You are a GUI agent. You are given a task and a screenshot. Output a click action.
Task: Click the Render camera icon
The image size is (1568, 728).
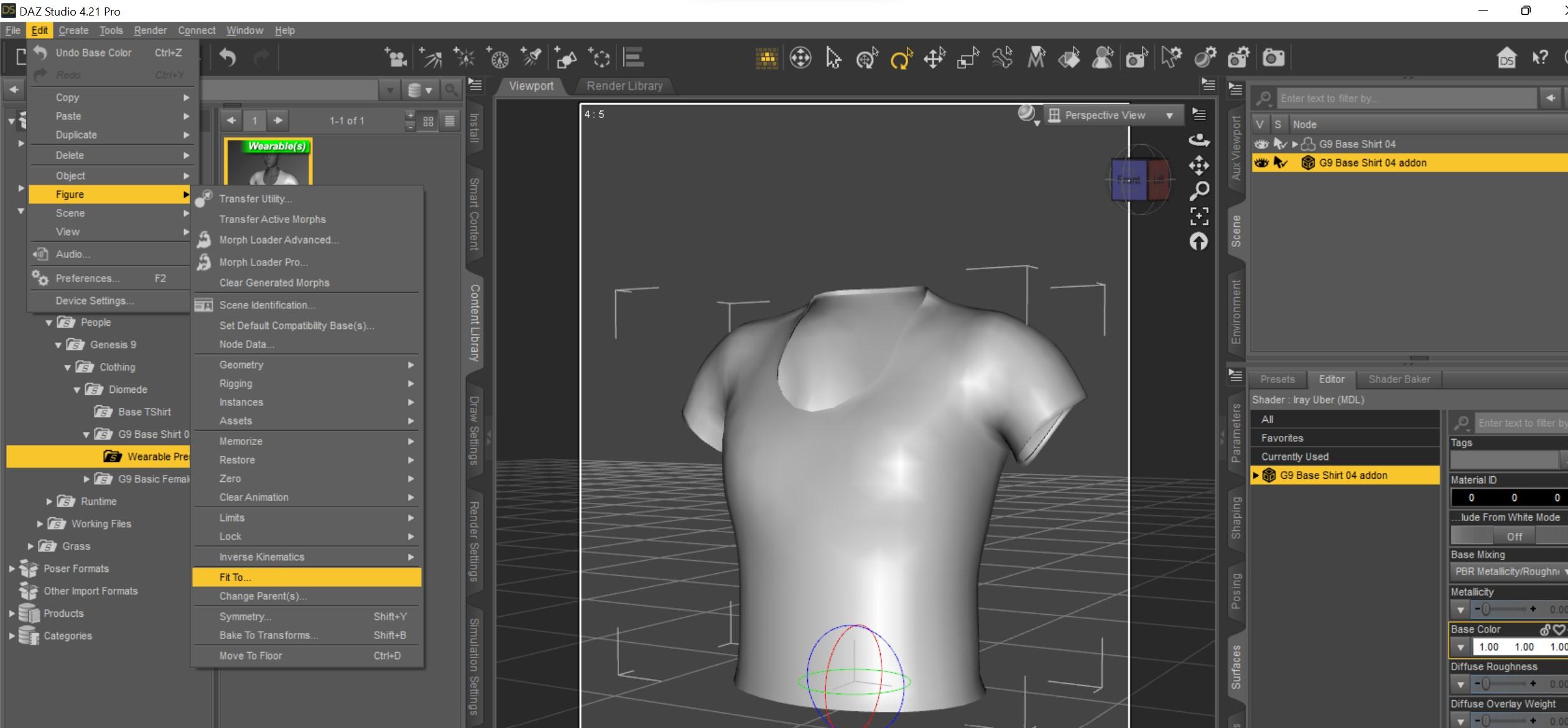[1273, 58]
